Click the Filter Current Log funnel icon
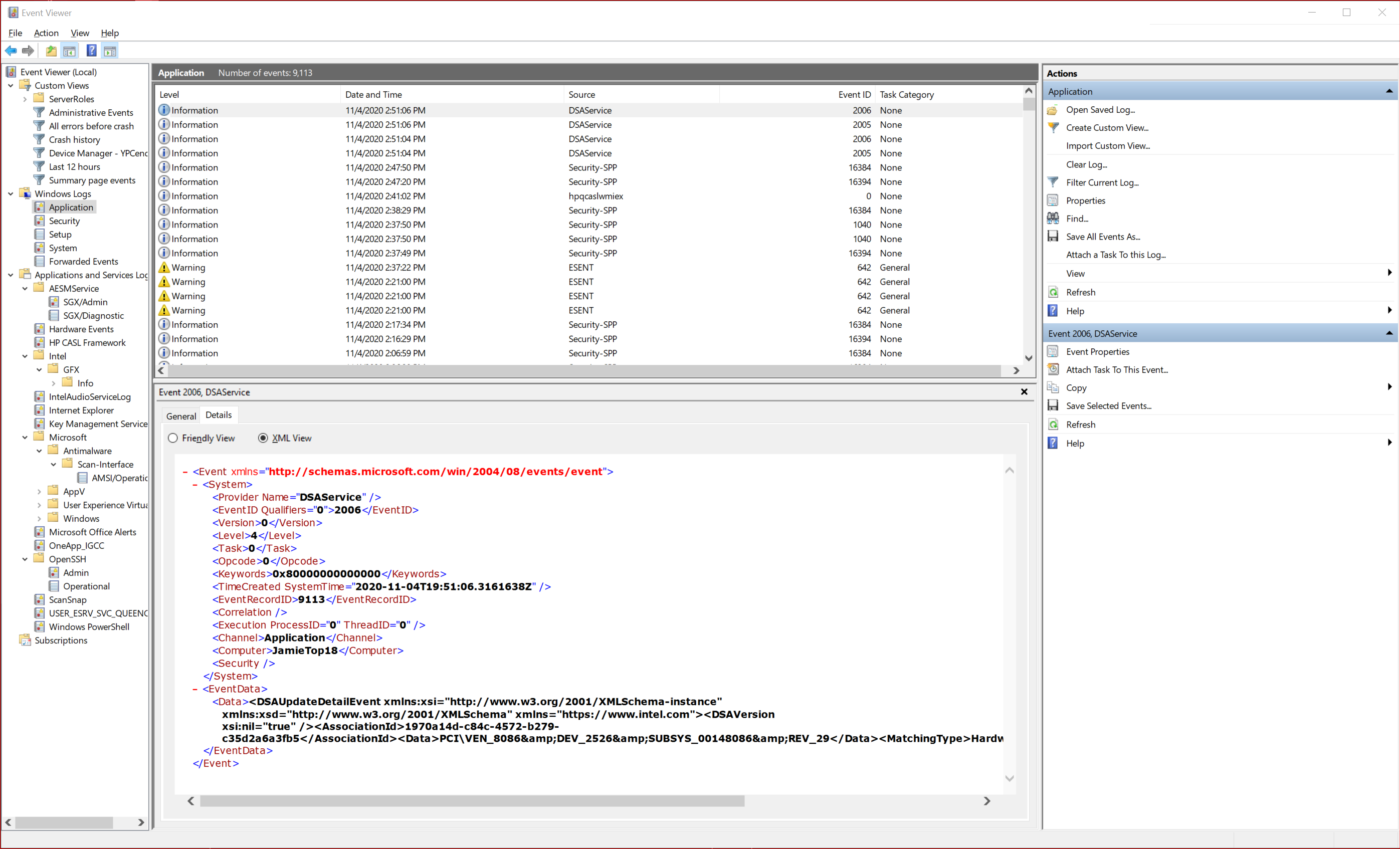The height and width of the screenshot is (849, 1400). pyautogui.click(x=1053, y=182)
